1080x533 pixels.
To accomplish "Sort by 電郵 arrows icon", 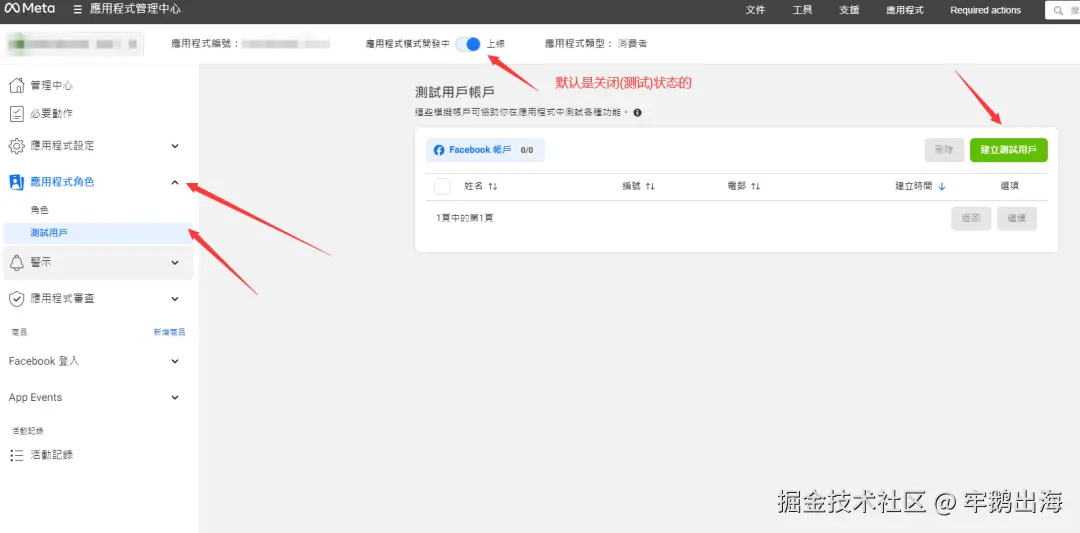I will (756, 187).
